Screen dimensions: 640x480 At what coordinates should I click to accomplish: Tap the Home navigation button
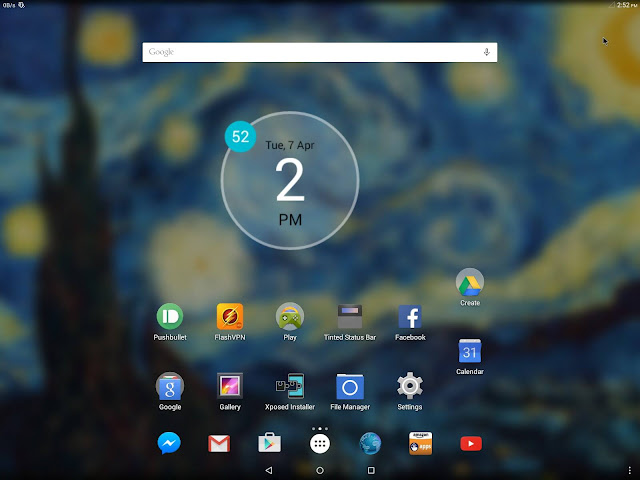320,470
